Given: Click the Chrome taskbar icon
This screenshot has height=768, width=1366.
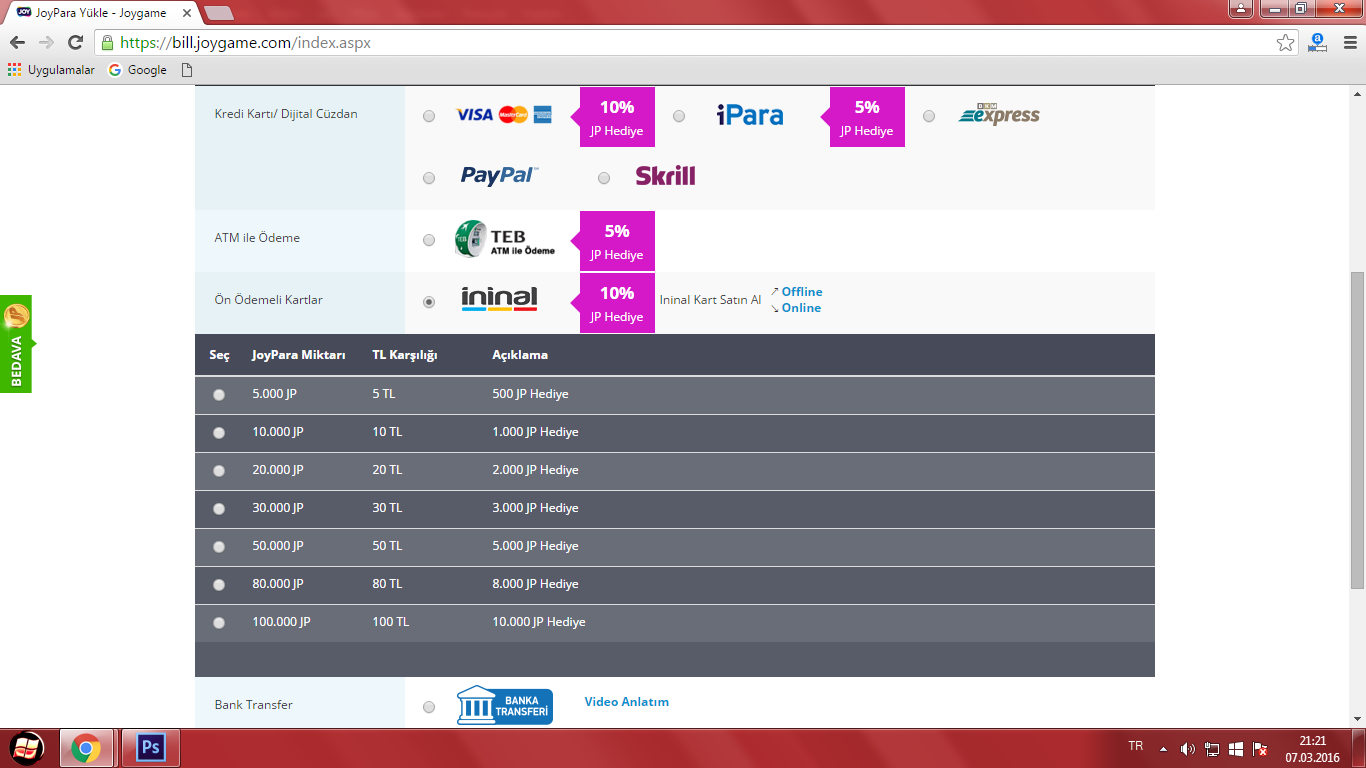Looking at the screenshot, I should coord(85,748).
